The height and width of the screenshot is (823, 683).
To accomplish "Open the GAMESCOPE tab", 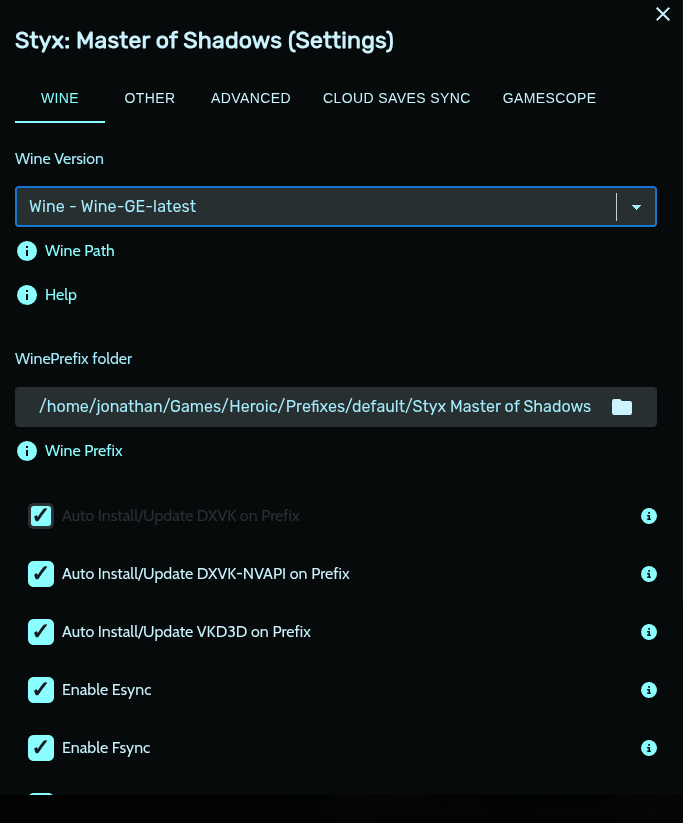I will click(549, 98).
